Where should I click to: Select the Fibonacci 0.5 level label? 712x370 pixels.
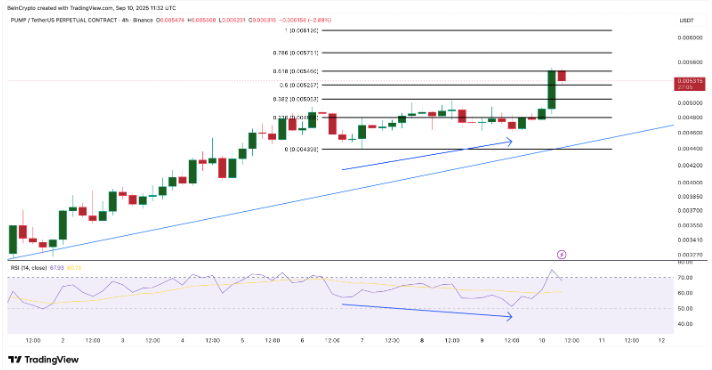[299, 85]
